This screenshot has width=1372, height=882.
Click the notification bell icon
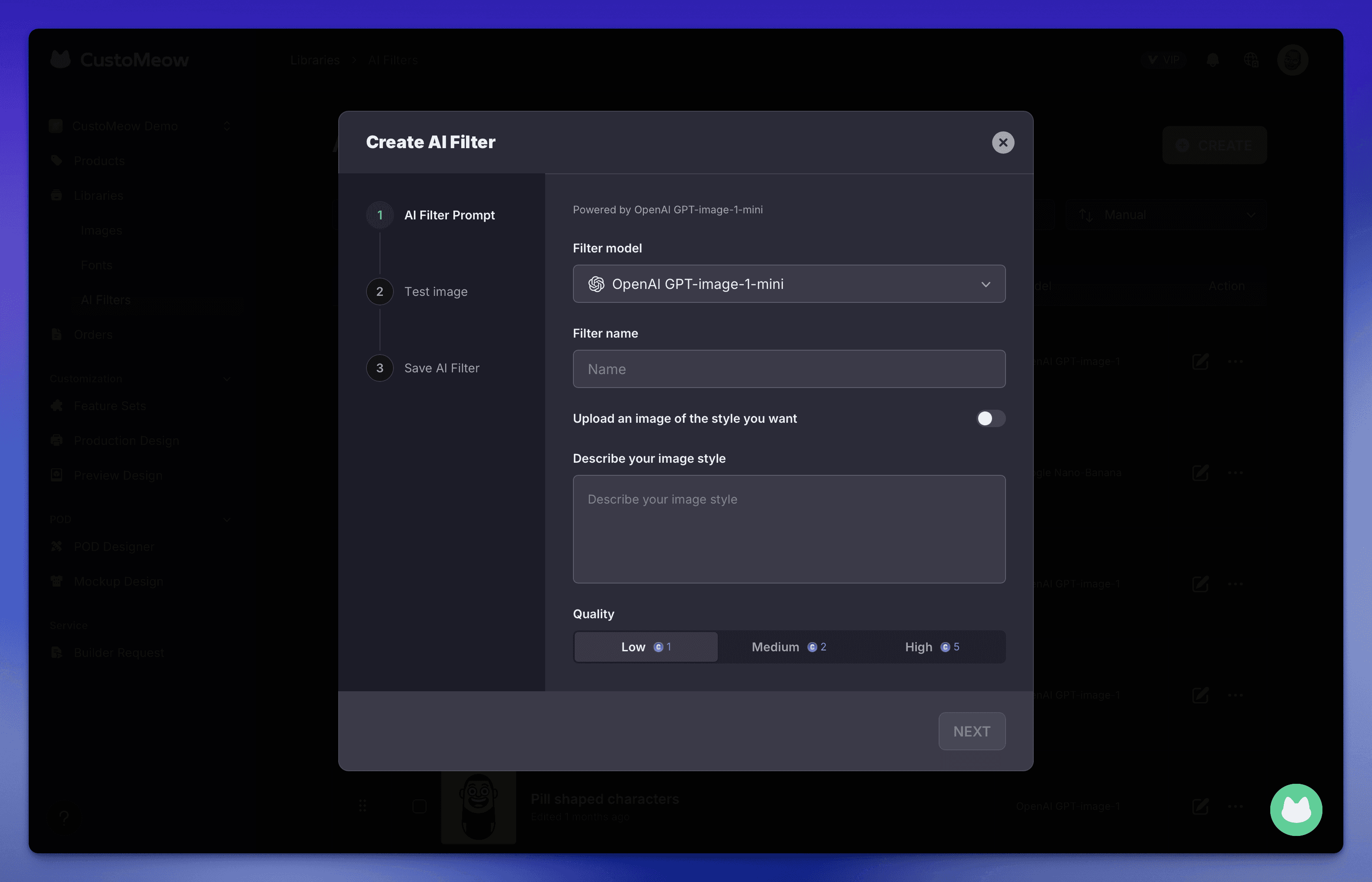tap(1212, 60)
